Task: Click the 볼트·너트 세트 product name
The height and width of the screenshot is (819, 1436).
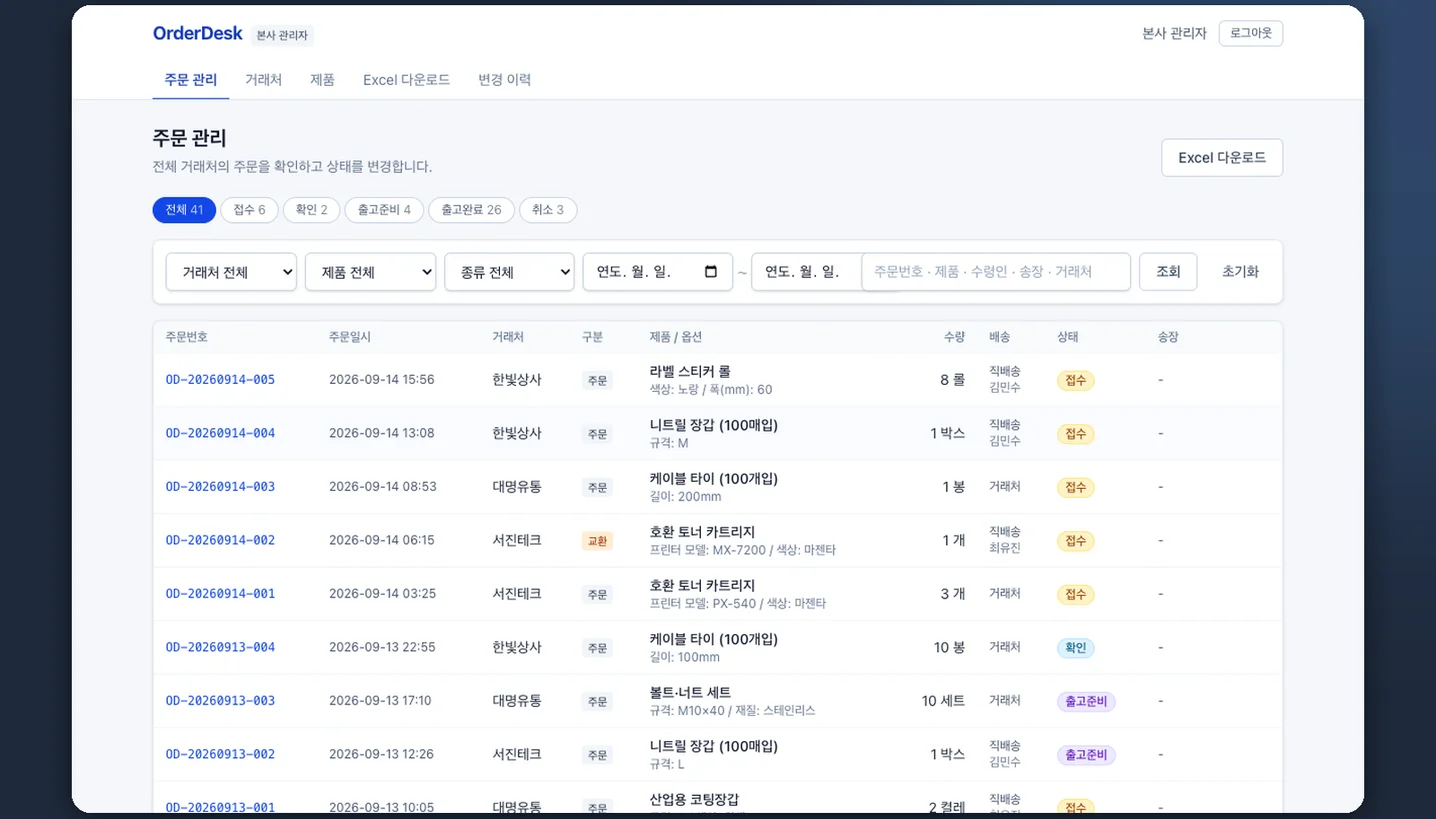Action: tap(690, 692)
